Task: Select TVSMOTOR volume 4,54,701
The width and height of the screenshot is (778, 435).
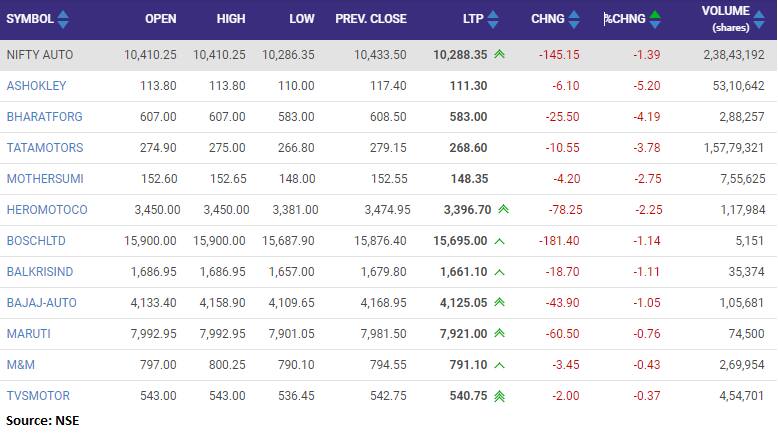Action: 742,395
